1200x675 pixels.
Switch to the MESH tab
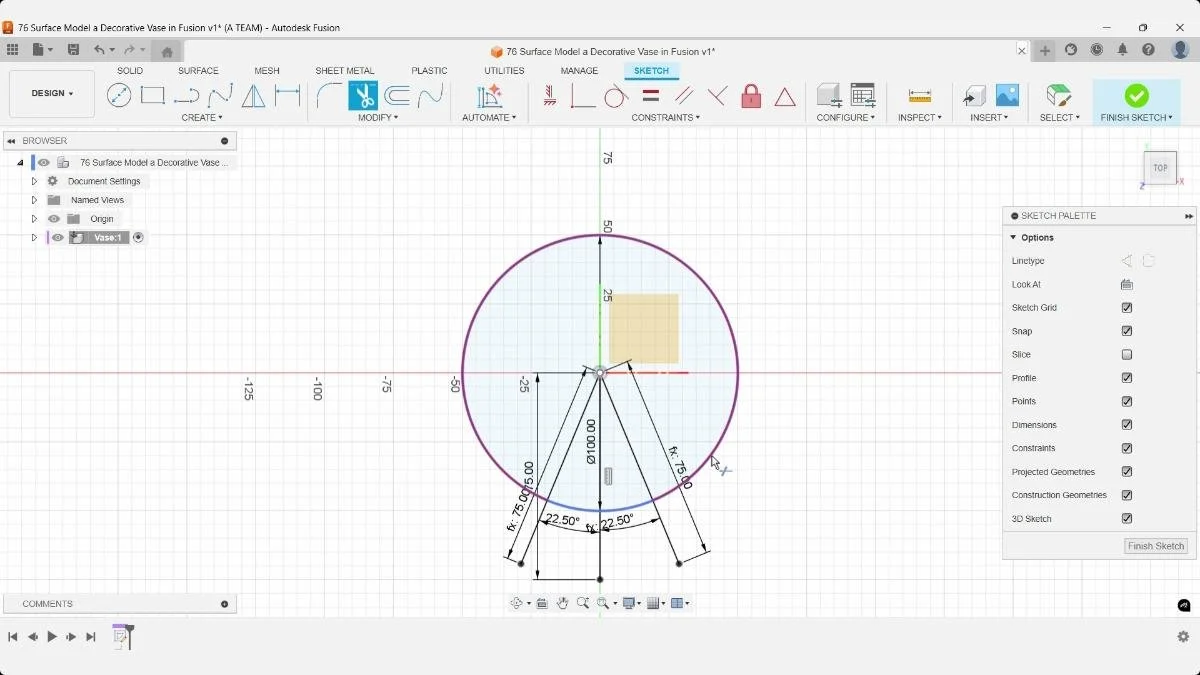[x=267, y=71]
